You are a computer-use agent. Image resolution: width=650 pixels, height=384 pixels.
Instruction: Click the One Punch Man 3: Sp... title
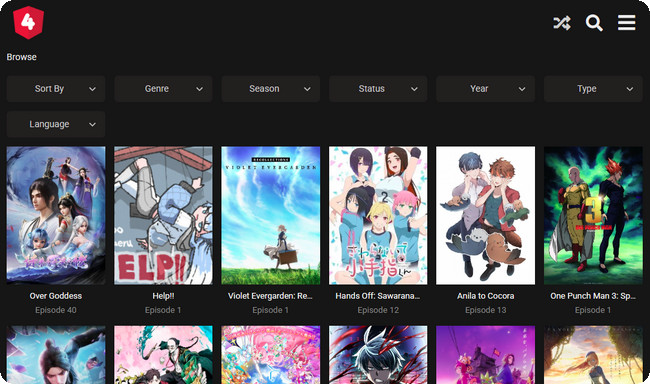593,296
